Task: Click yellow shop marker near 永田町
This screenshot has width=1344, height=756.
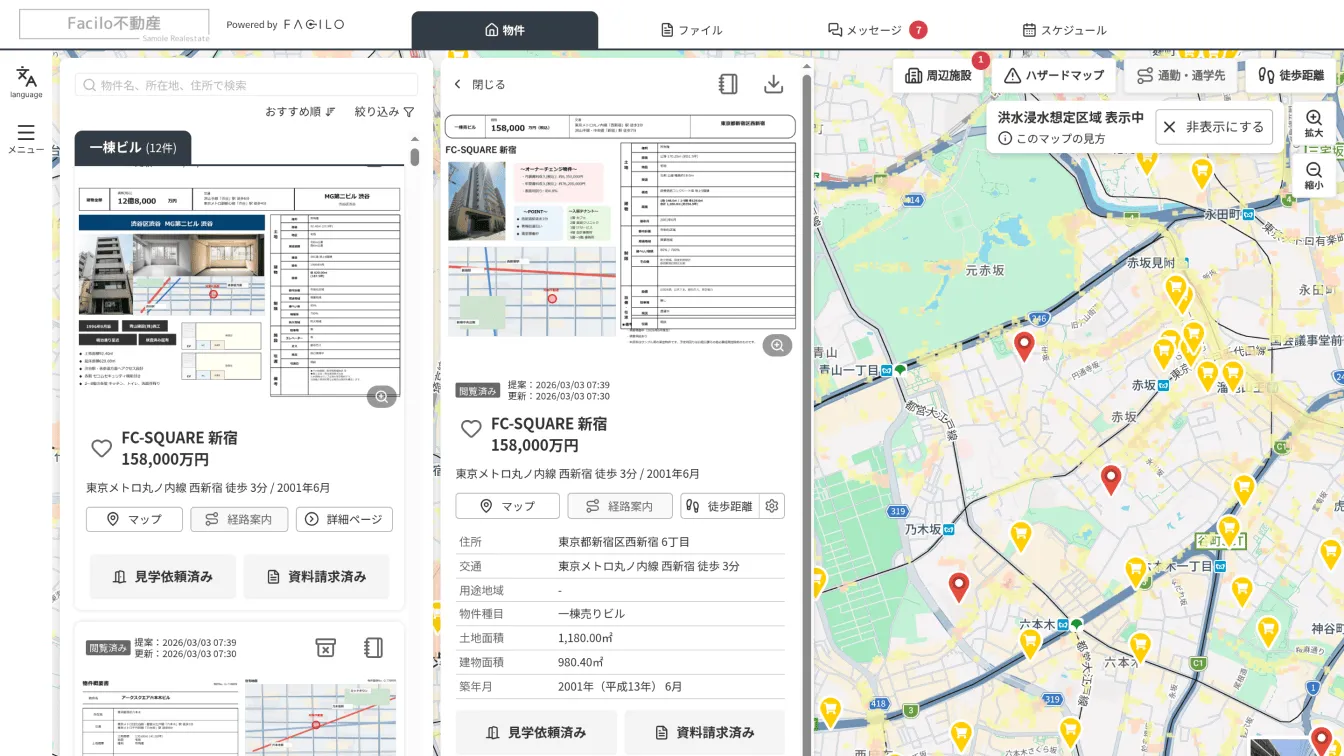Action: 1201,173
